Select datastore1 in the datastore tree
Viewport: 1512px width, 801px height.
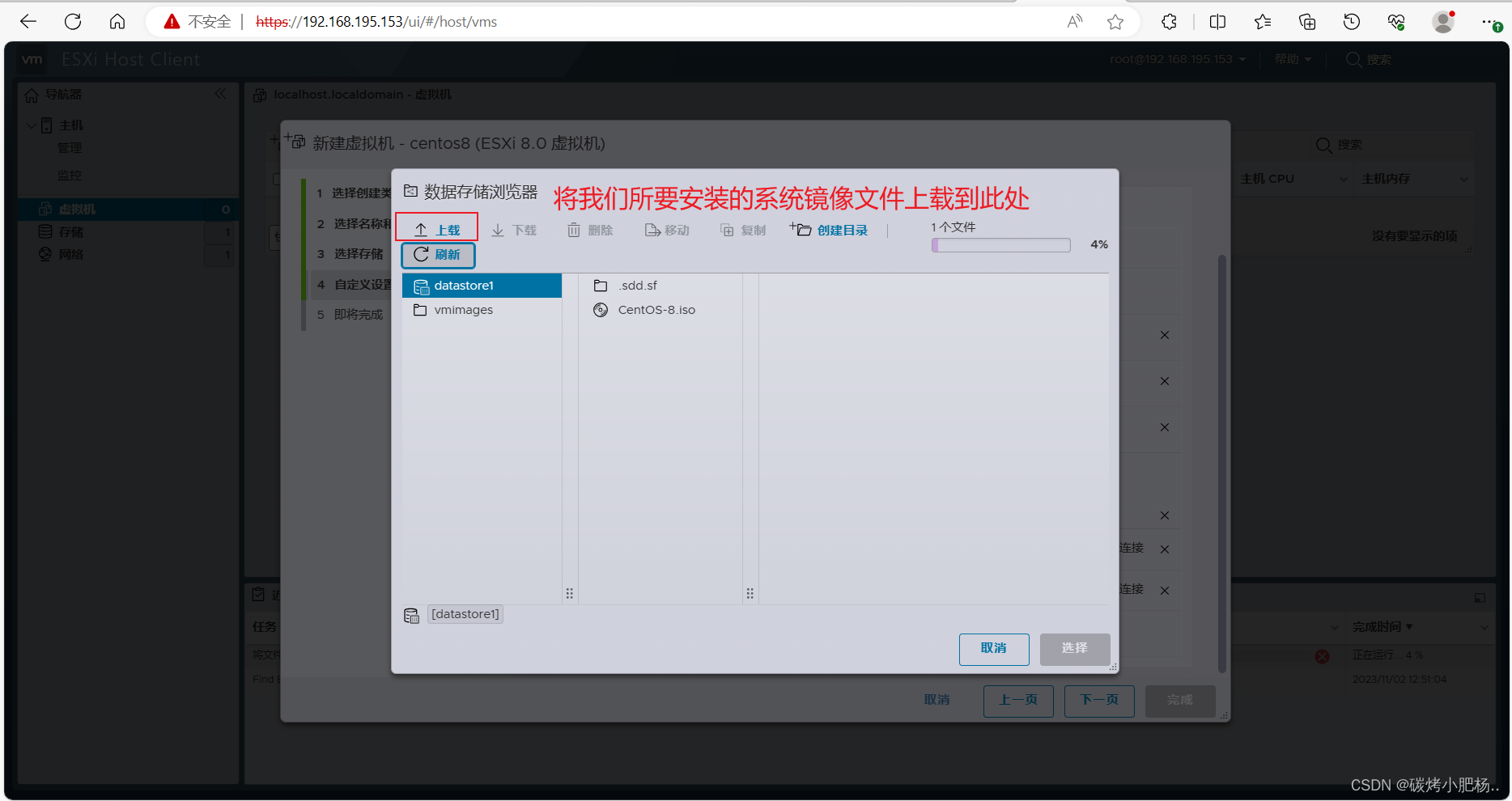point(482,286)
